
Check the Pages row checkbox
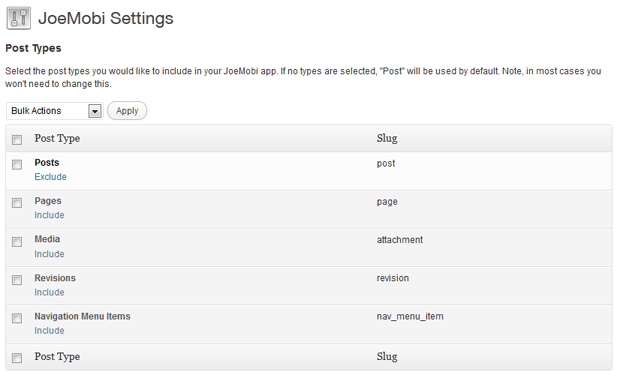(17, 203)
